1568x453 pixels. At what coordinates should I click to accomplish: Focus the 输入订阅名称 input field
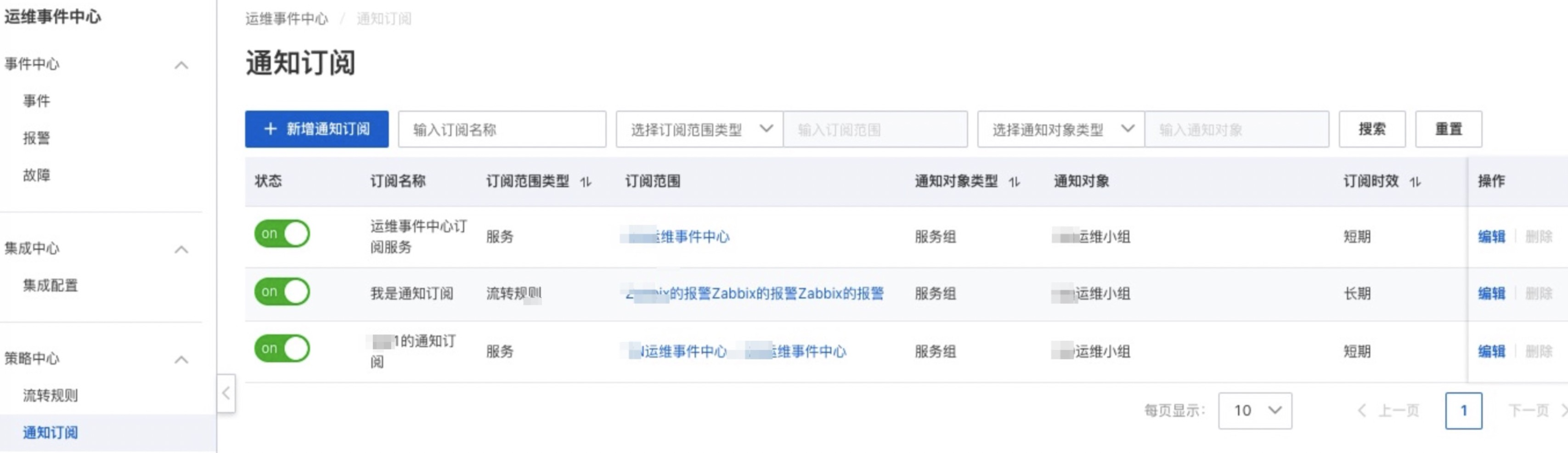click(x=502, y=129)
